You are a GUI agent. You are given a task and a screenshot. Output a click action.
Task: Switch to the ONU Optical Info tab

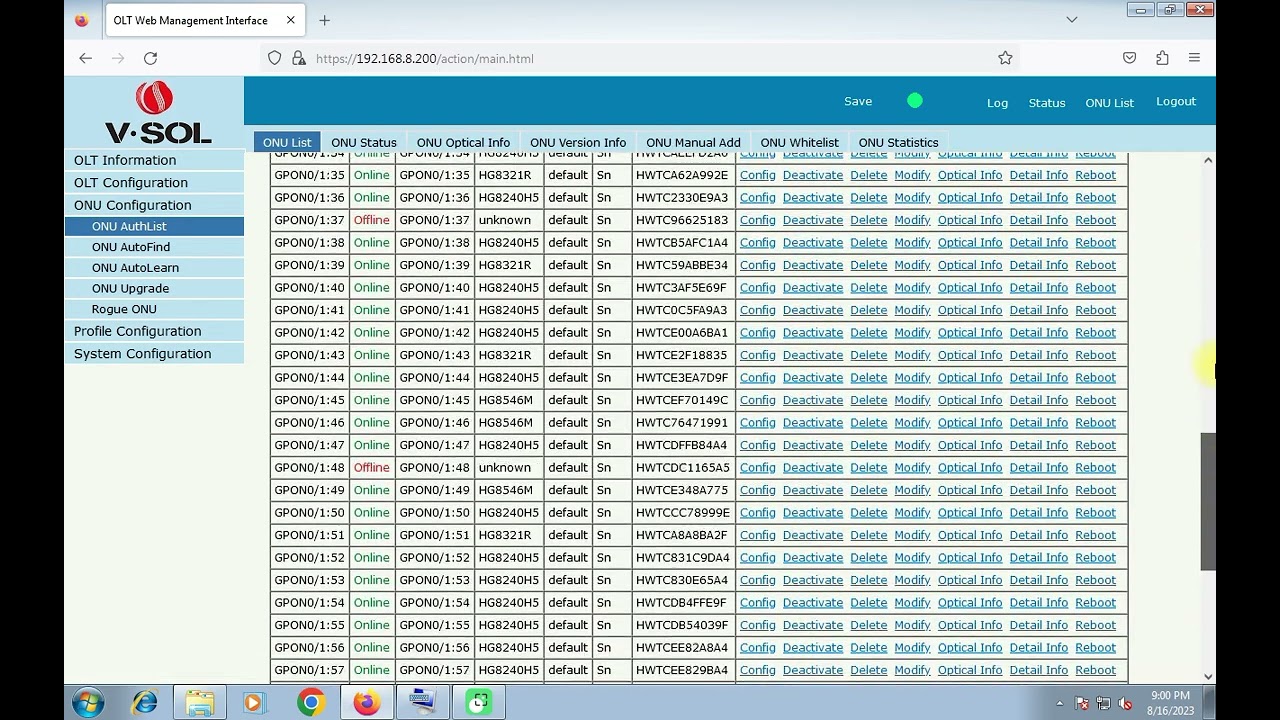463,143
